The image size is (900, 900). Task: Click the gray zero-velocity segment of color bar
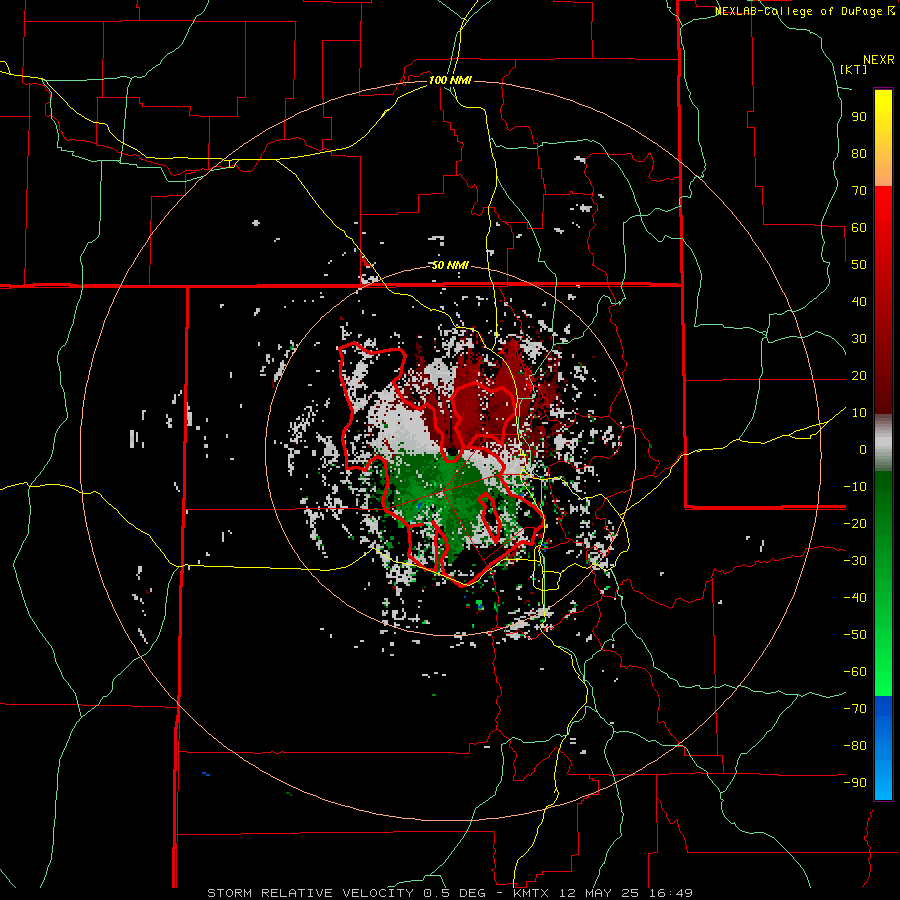click(x=883, y=443)
